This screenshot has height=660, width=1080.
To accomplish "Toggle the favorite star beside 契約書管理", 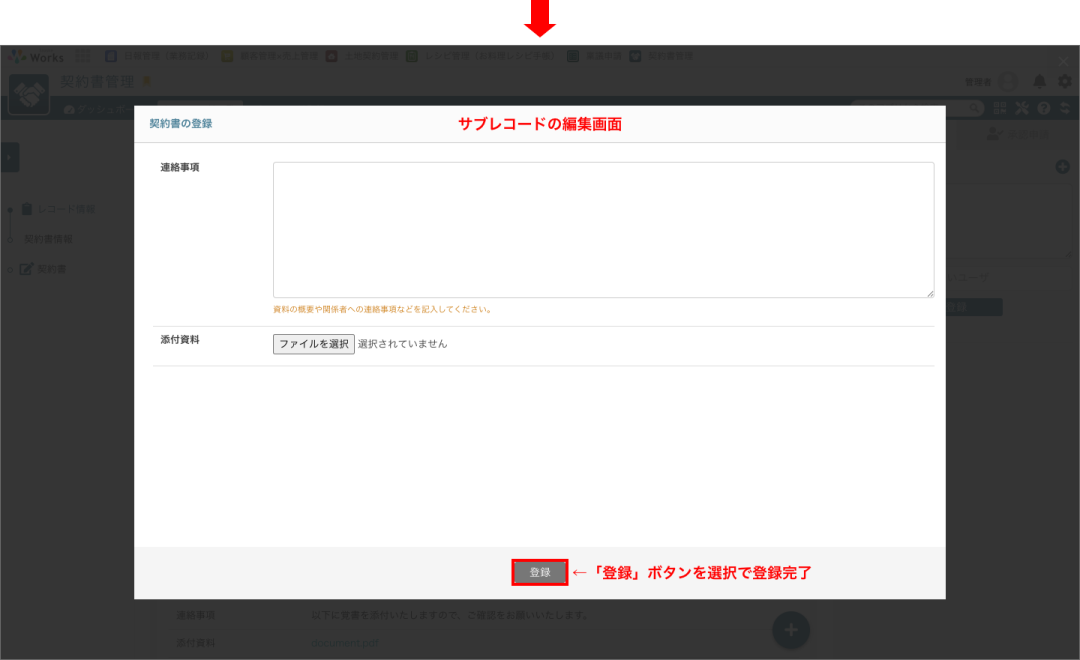I will click(146, 82).
